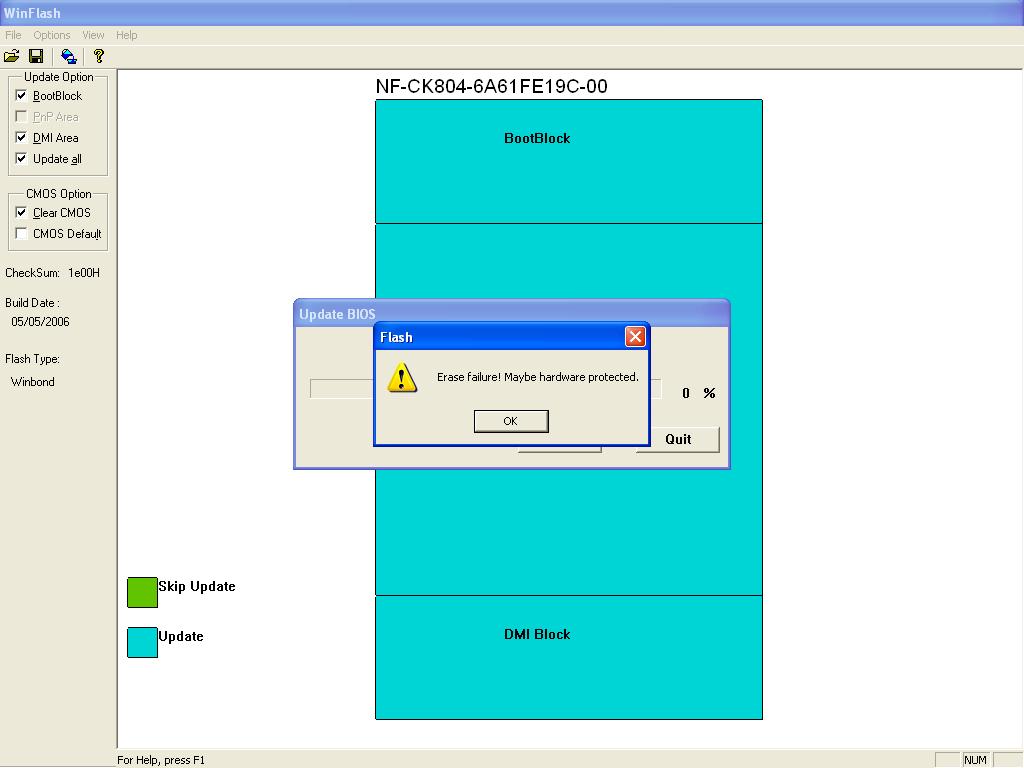Click the BootBlock region in the BIOS map
This screenshot has height=768, width=1024.
(x=569, y=161)
